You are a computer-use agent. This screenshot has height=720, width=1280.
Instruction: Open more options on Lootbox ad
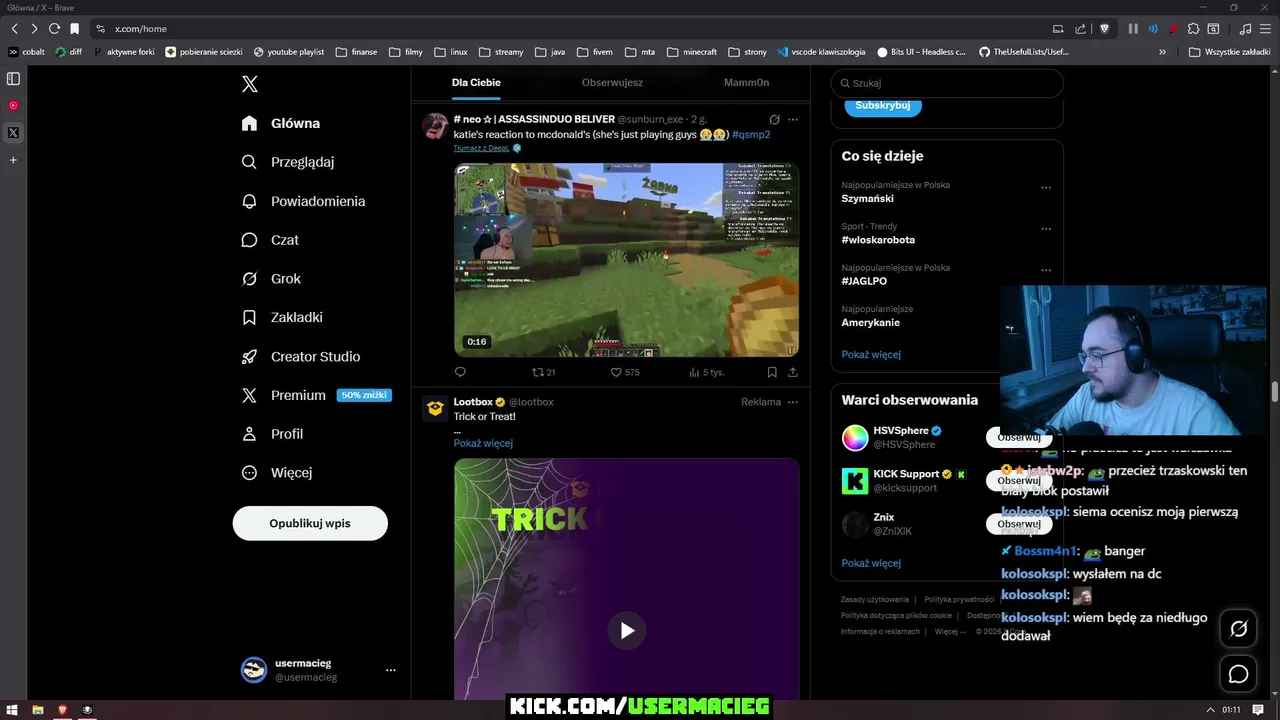tap(793, 402)
